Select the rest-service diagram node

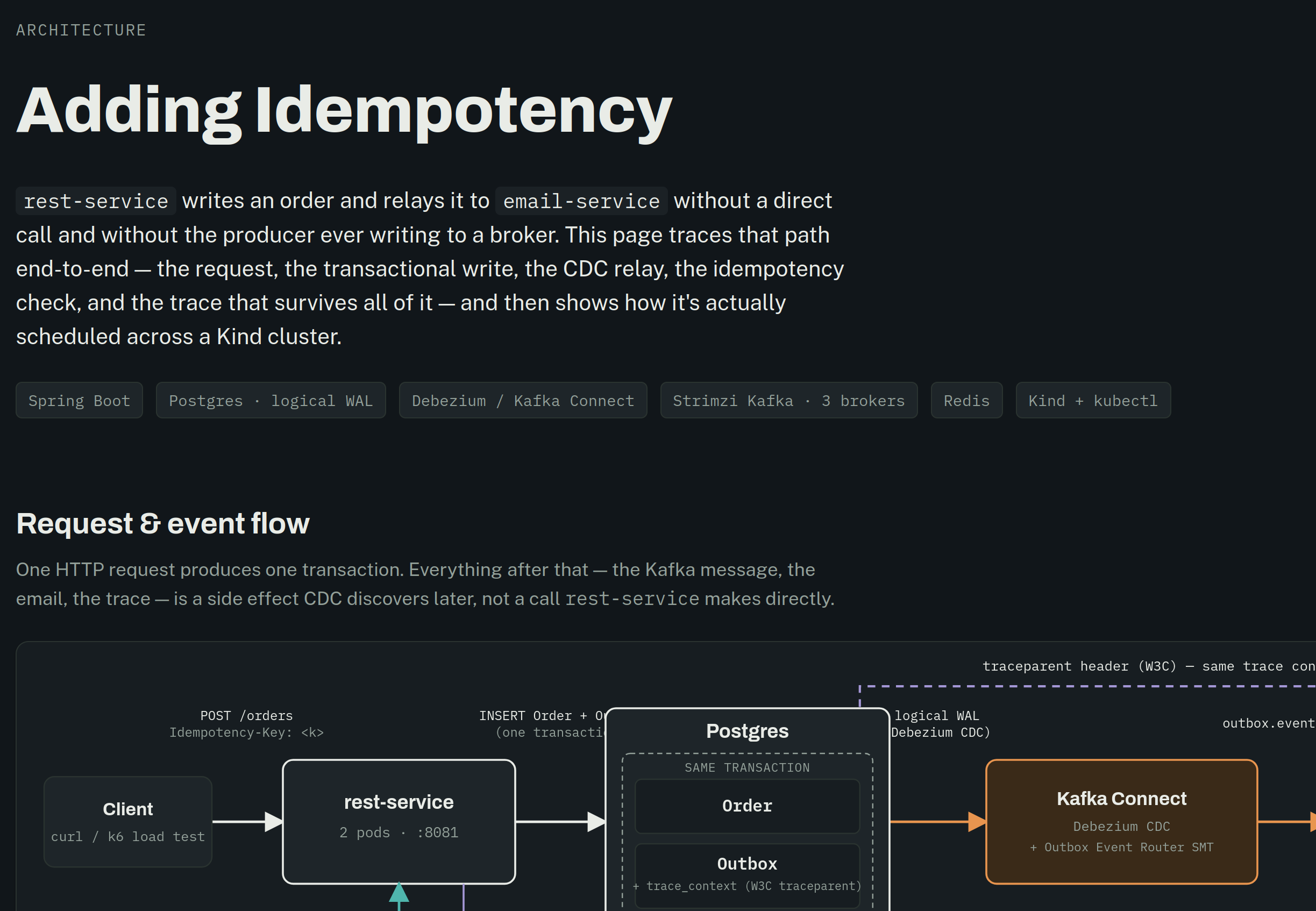coord(399,821)
